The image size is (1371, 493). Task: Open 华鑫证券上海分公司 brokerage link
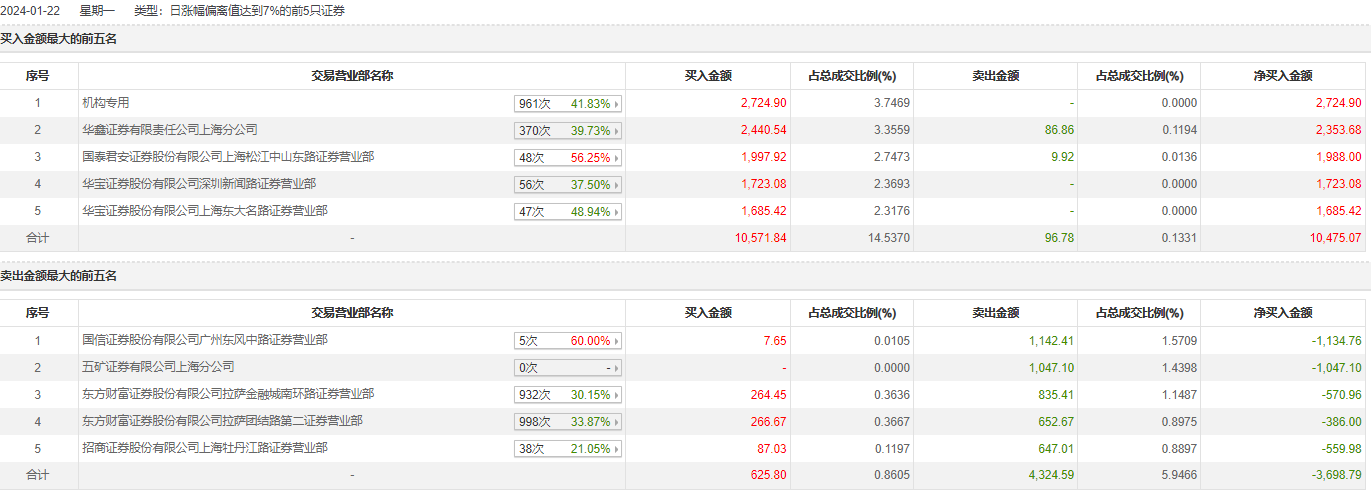[x=170, y=130]
